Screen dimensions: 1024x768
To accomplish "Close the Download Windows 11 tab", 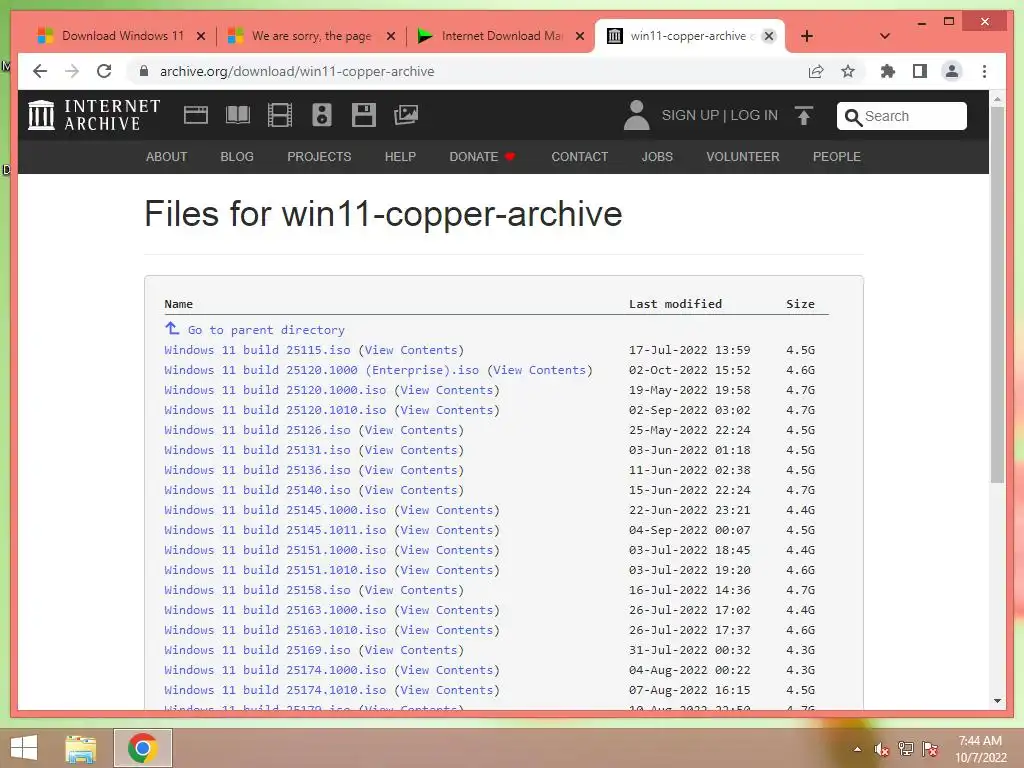I will (x=201, y=36).
